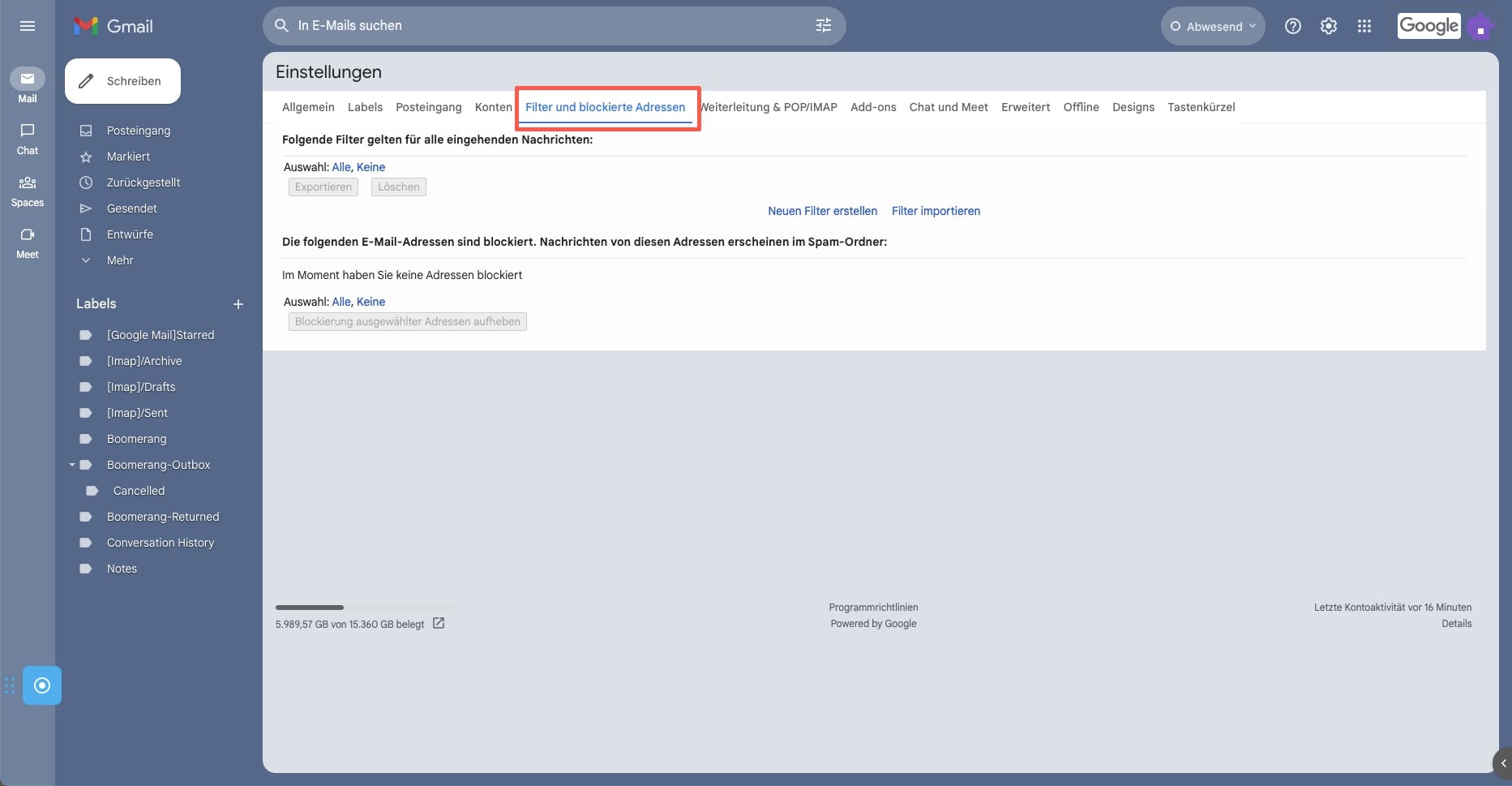Screen dimensions: 1512x786
Task: Click the Neuen Filter erstellen link
Action: [x=822, y=211]
